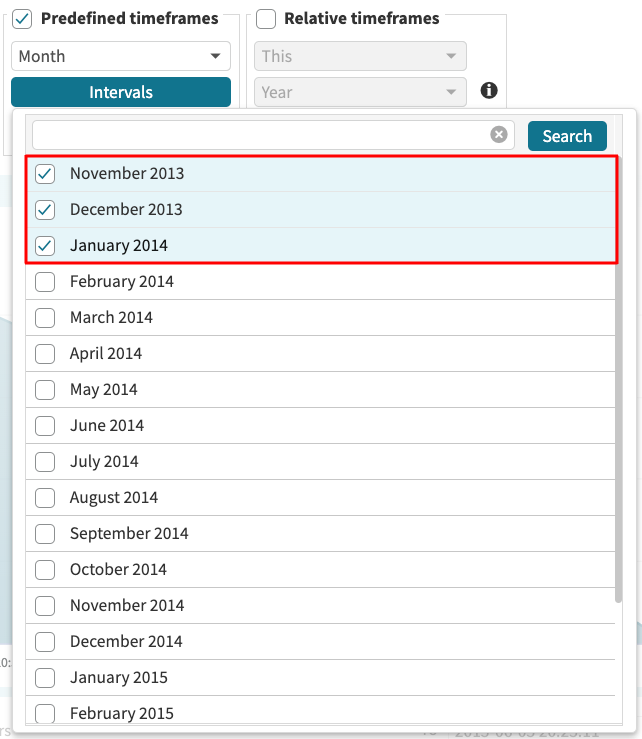Enable the Relative timeframes checkbox

(267, 19)
